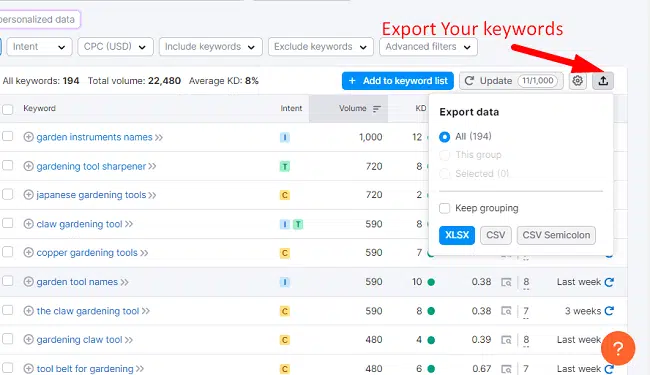Open SERP view icon for gardening claw tool
650x375 pixels.
pos(506,340)
